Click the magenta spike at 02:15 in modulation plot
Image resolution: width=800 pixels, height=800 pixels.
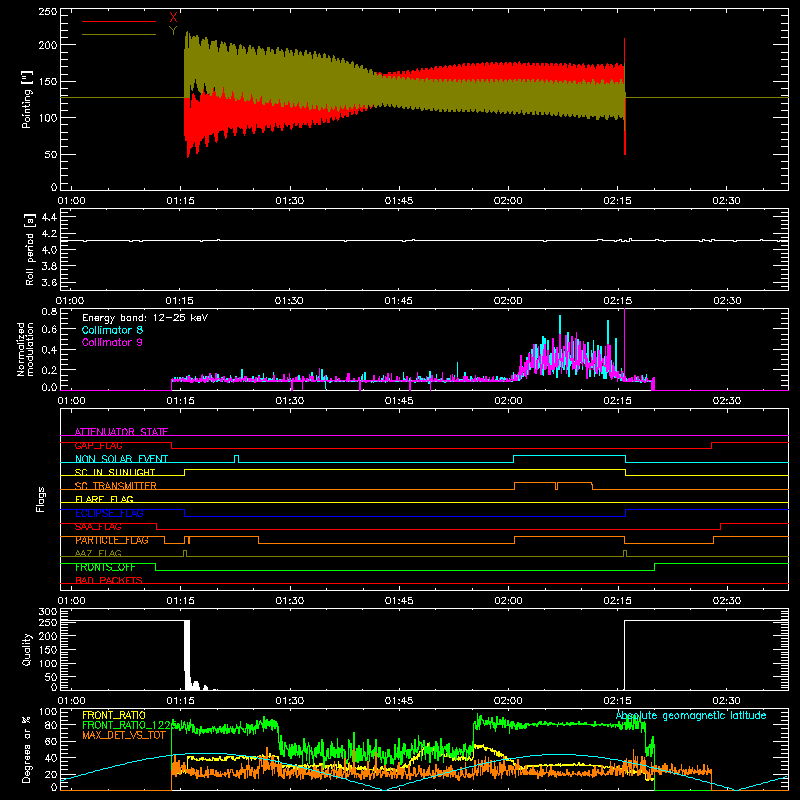click(624, 342)
